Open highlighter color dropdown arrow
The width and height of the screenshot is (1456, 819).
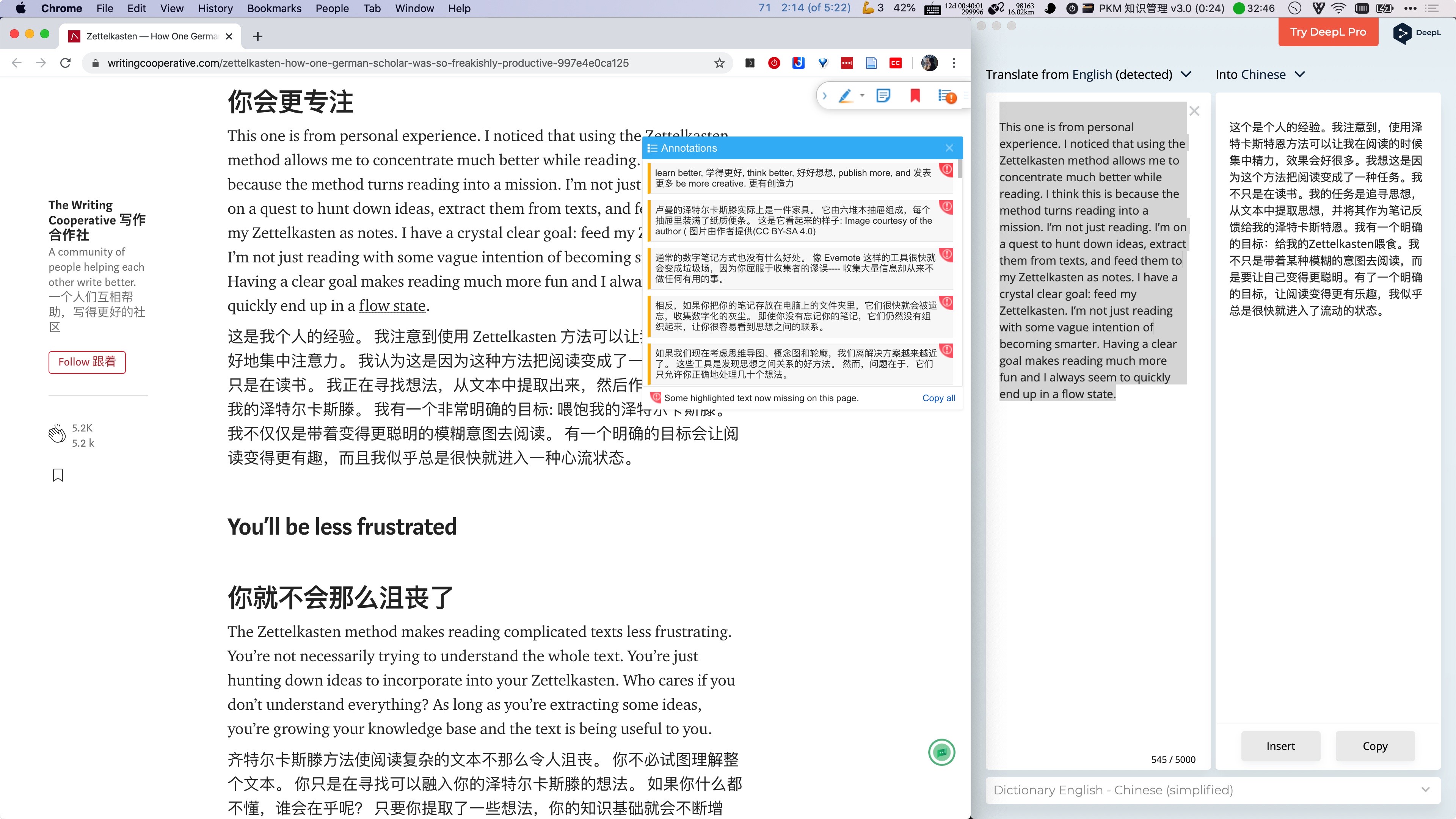(x=862, y=96)
